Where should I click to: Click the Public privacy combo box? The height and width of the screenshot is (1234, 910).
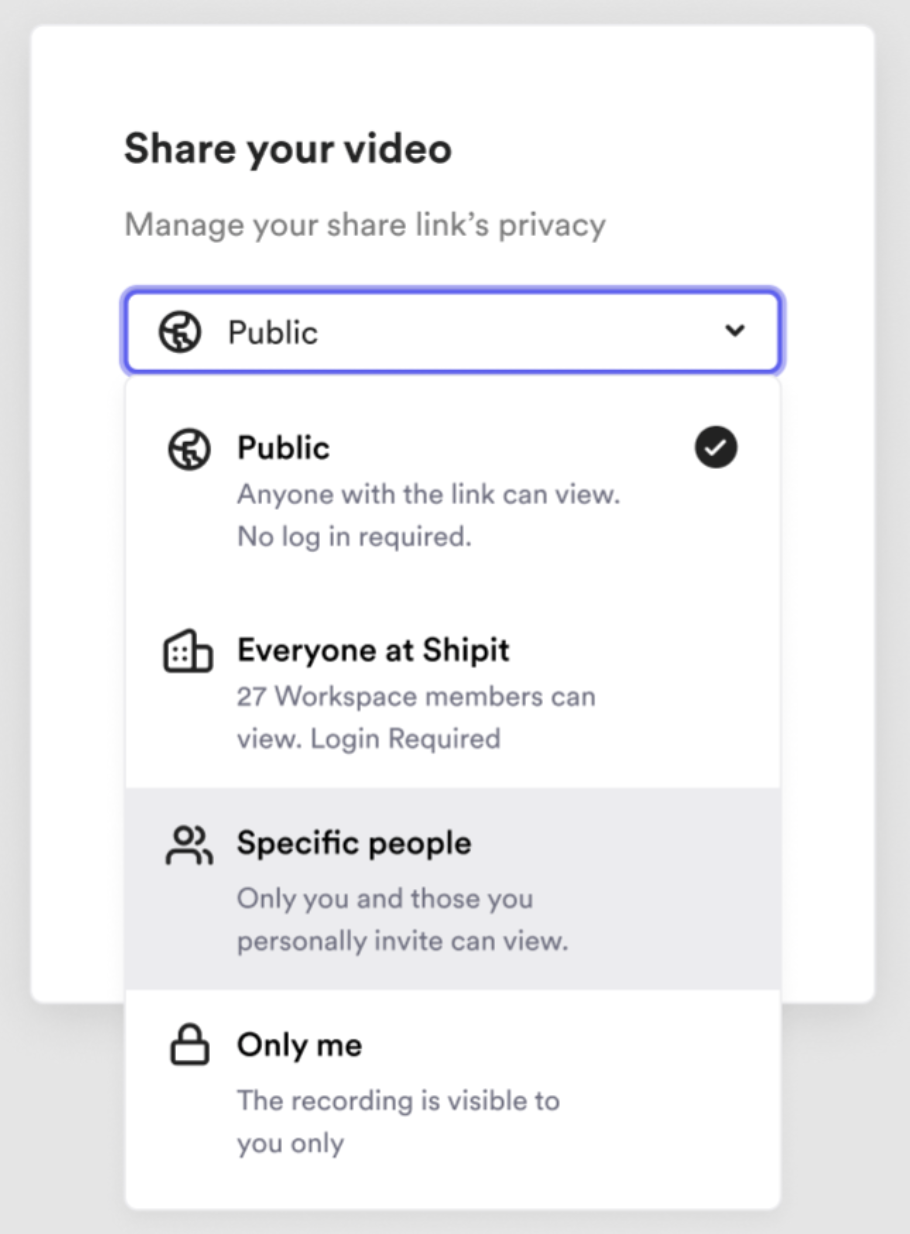click(453, 331)
